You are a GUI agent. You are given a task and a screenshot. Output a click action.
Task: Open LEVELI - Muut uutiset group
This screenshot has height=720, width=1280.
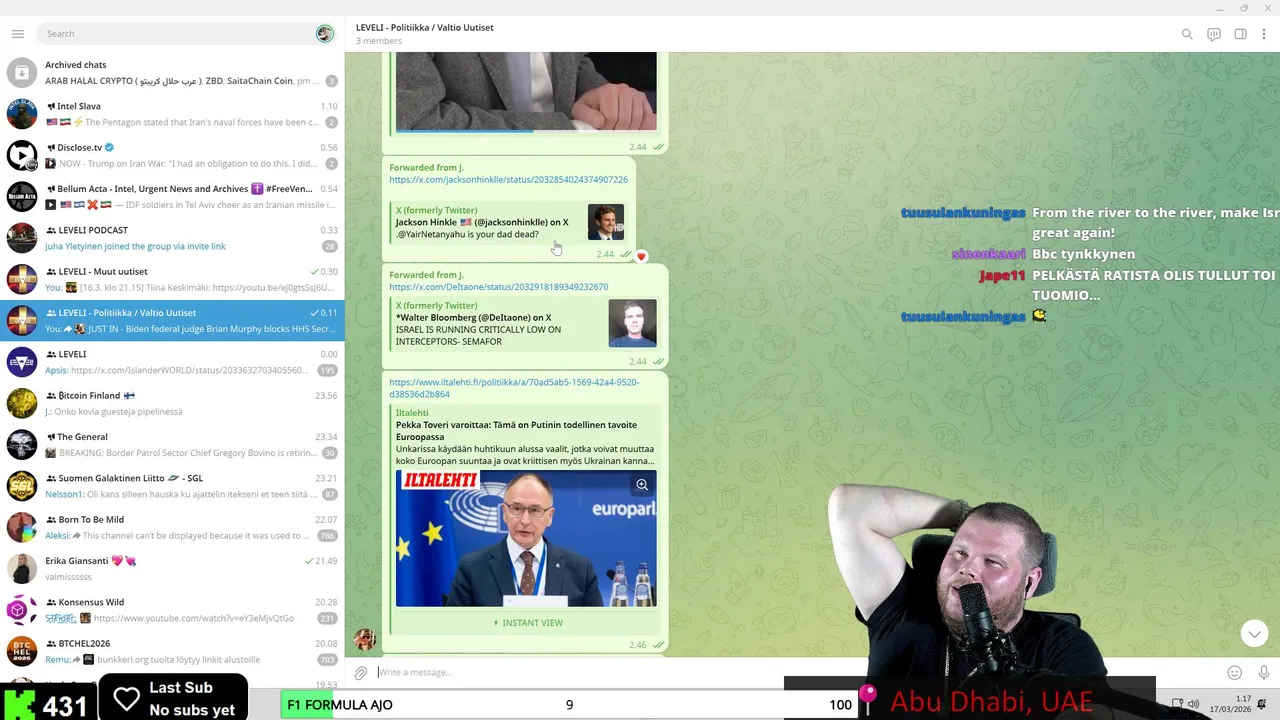click(x=172, y=279)
